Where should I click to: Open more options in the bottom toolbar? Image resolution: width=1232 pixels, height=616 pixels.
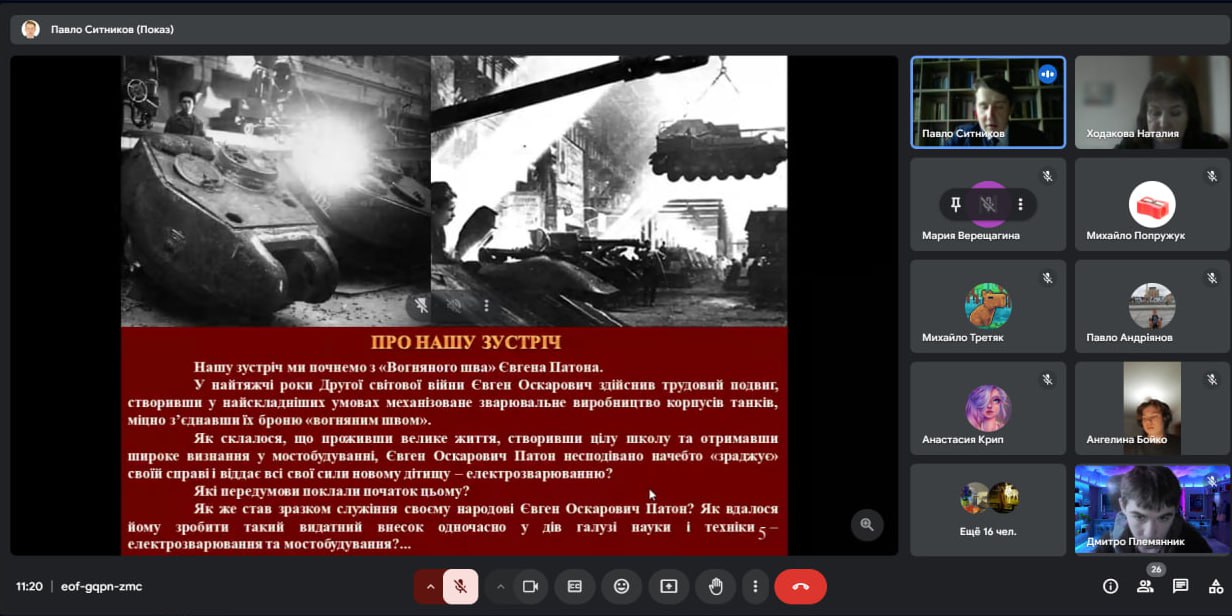click(x=755, y=587)
